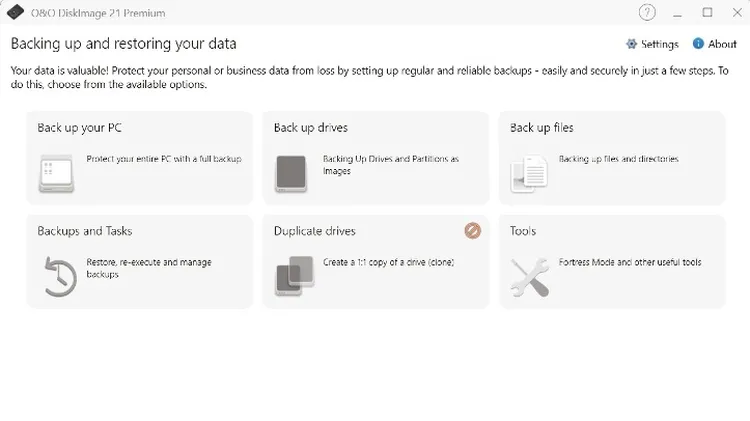
Task: Click the computer icon in Back up your PC
Action: point(56,174)
